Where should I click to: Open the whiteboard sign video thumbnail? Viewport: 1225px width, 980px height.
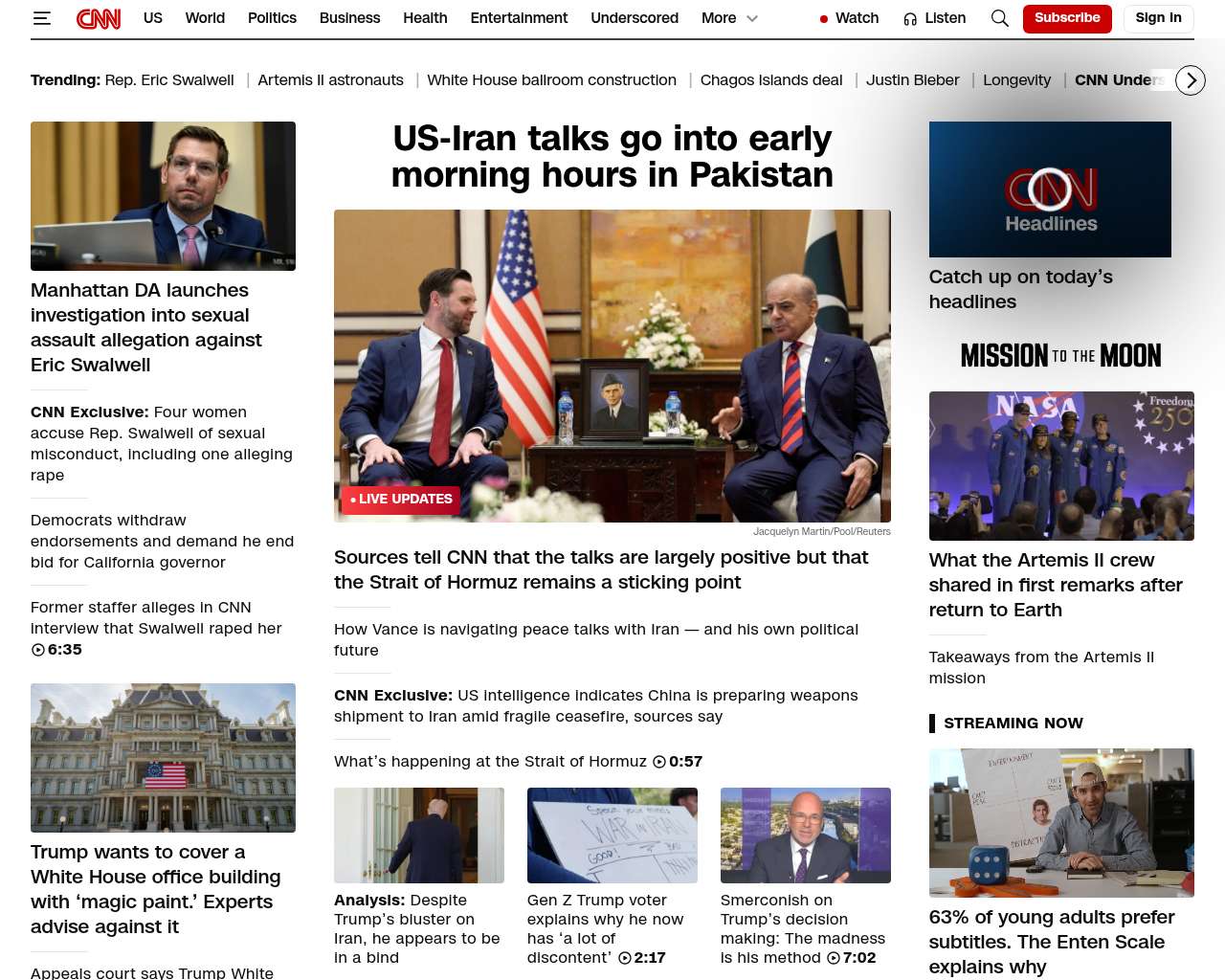point(612,835)
